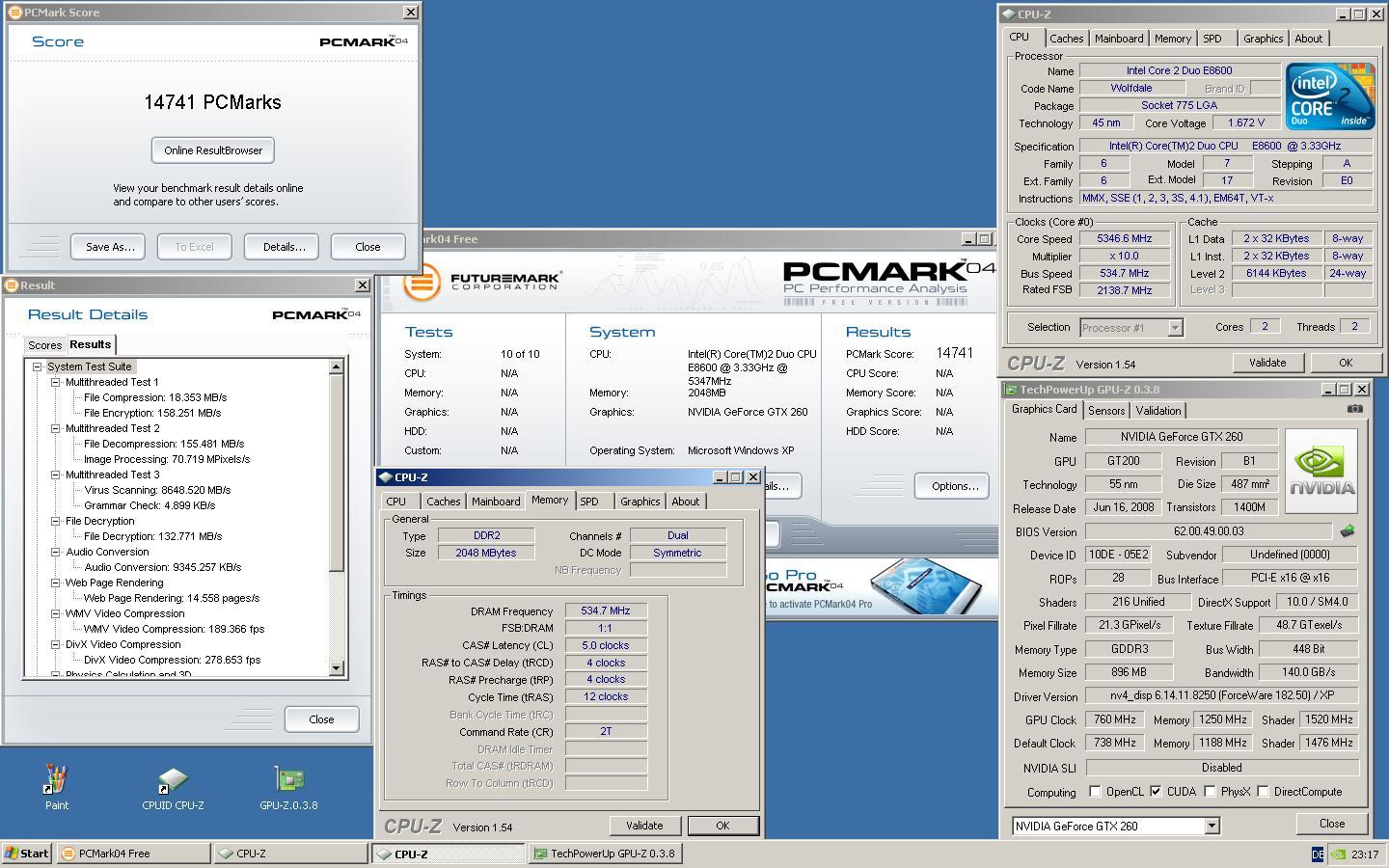This screenshot has height=868, width=1389.
Task: Switch to Scores tab in Result window
Action: pos(44,345)
